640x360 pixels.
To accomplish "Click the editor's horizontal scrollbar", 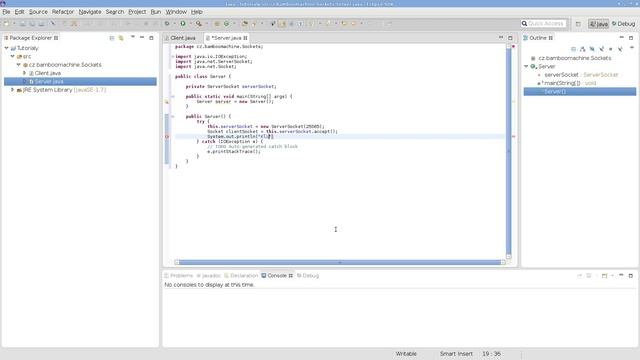I will pos(340,262).
